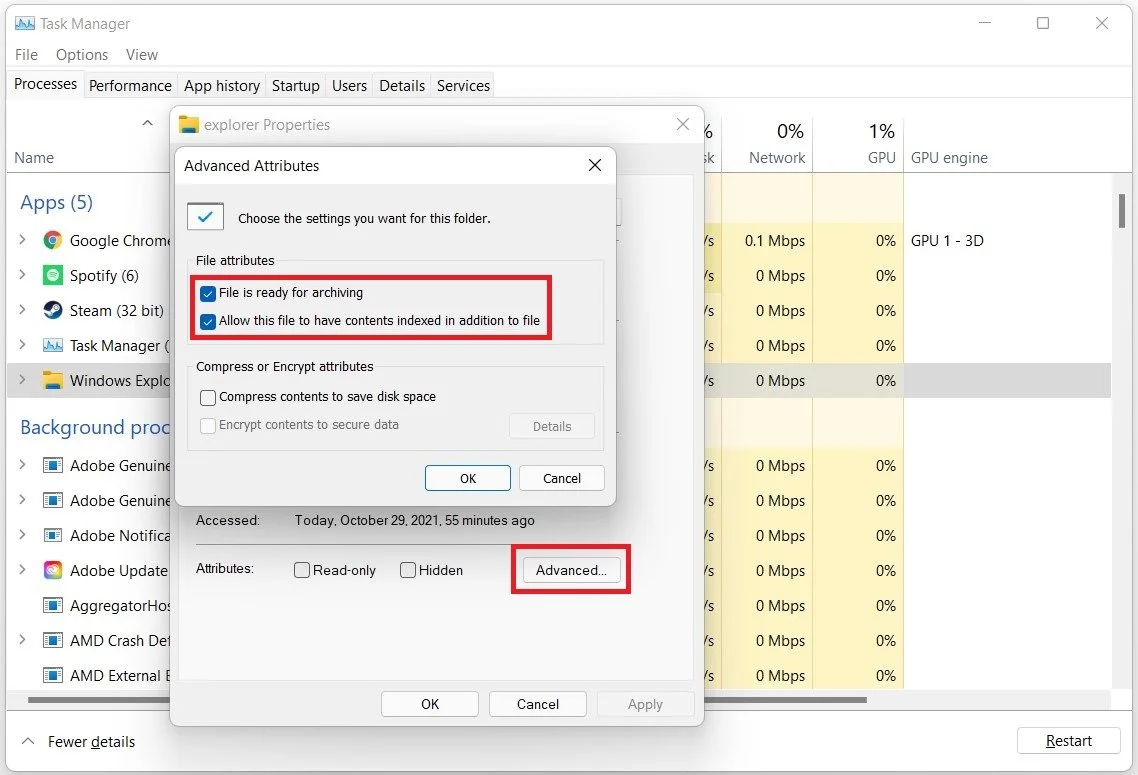This screenshot has height=775, width=1138.
Task: Check the Read-only attribute box
Action: coord(302,569)
